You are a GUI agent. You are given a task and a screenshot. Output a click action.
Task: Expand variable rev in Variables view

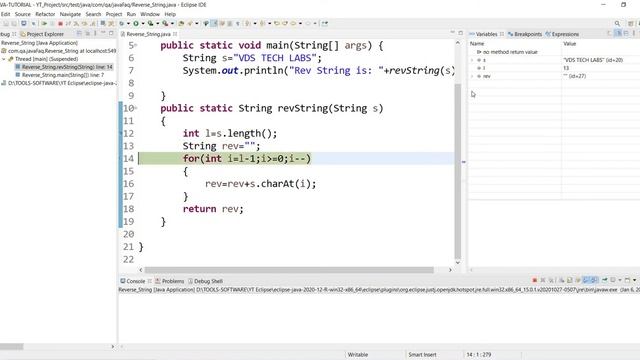coord(472,76)
